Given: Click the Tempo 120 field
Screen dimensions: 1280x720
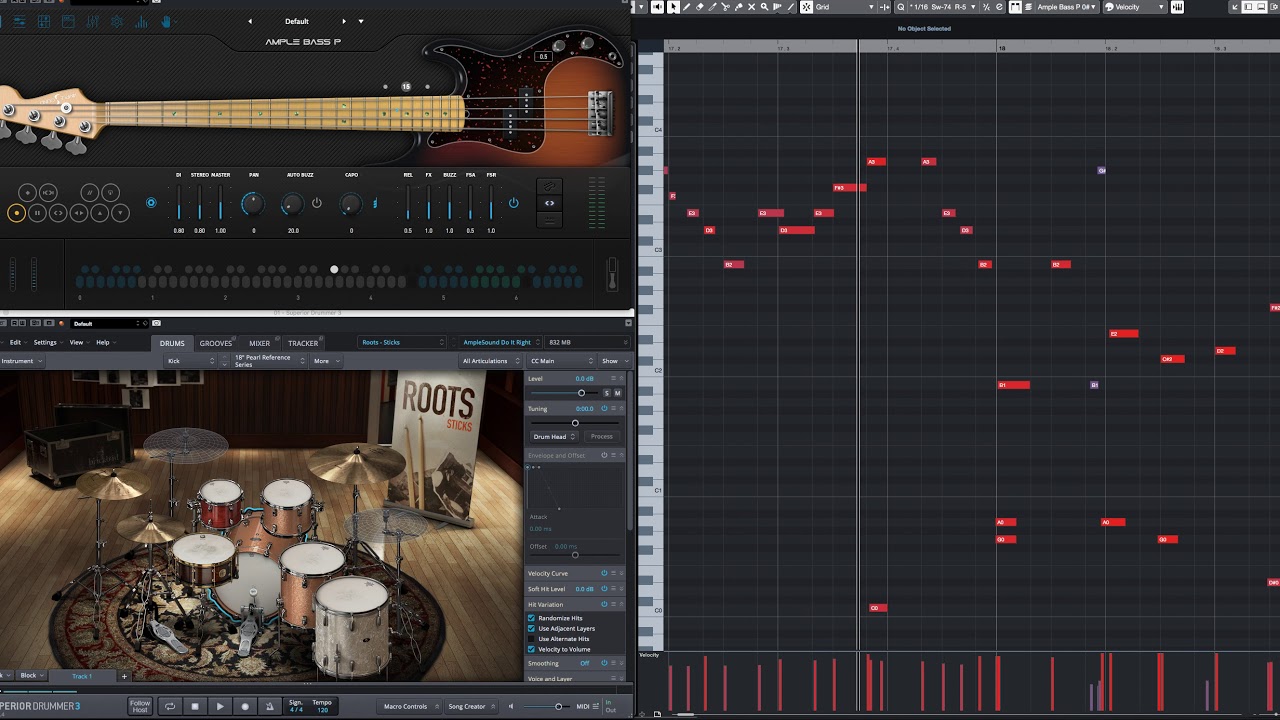Looking at the screenshot, I should [x=322, y=705].
